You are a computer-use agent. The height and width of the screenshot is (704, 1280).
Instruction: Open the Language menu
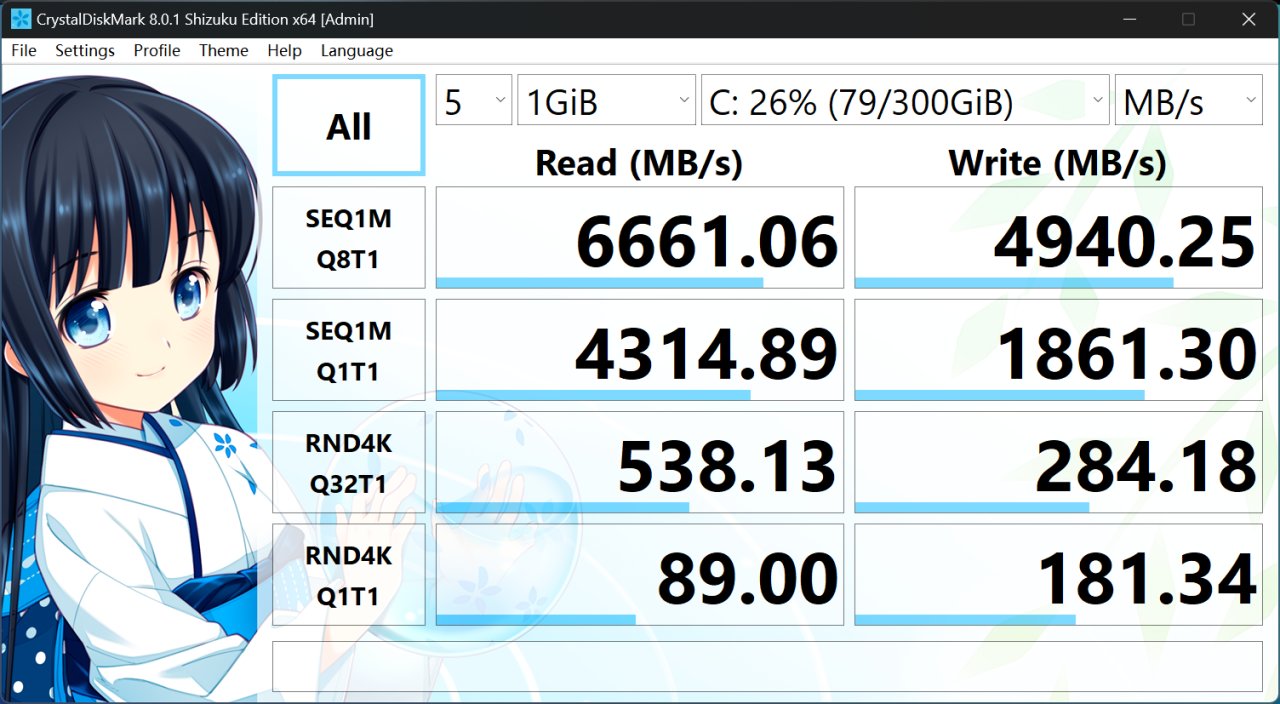pos(357,51)
